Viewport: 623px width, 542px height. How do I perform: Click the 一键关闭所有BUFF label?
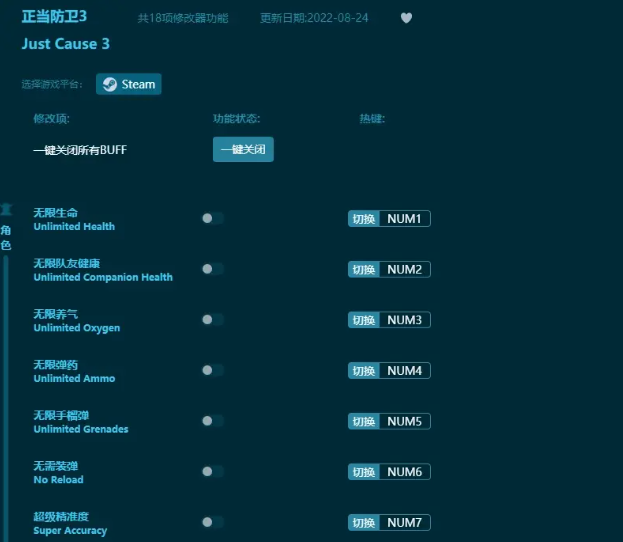(80, 150)
